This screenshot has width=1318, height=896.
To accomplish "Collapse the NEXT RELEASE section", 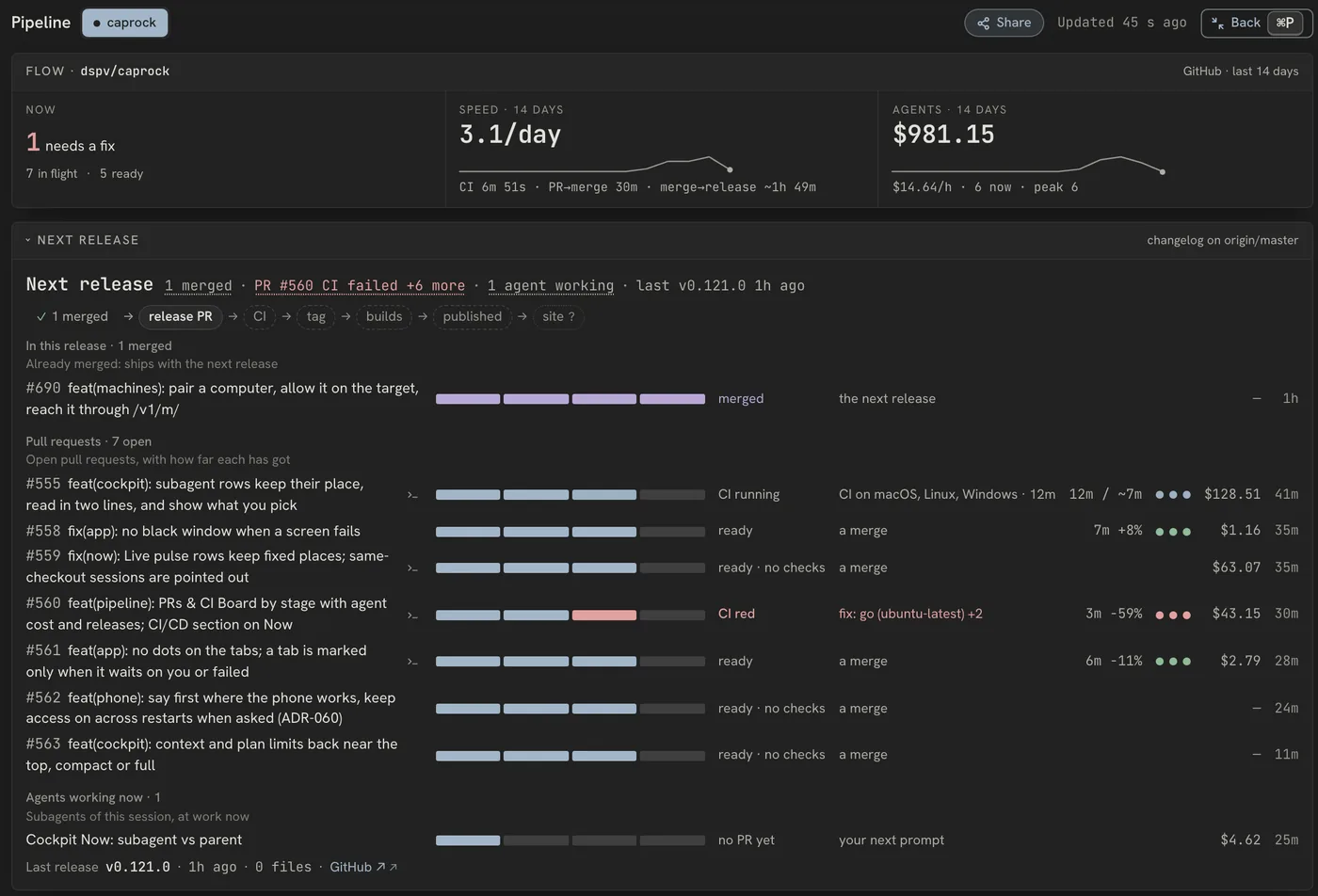I will point(82,240).
